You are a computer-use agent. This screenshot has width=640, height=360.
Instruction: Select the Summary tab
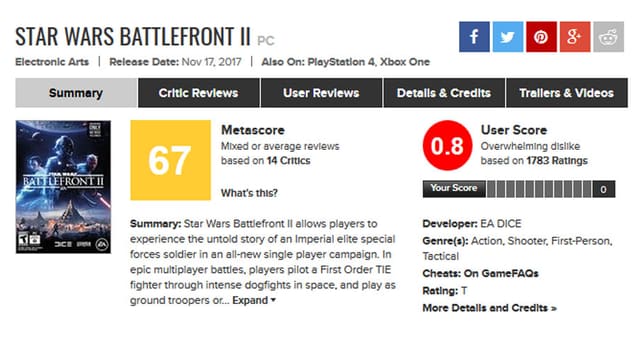pyautogui.click(x=76, y=93)
